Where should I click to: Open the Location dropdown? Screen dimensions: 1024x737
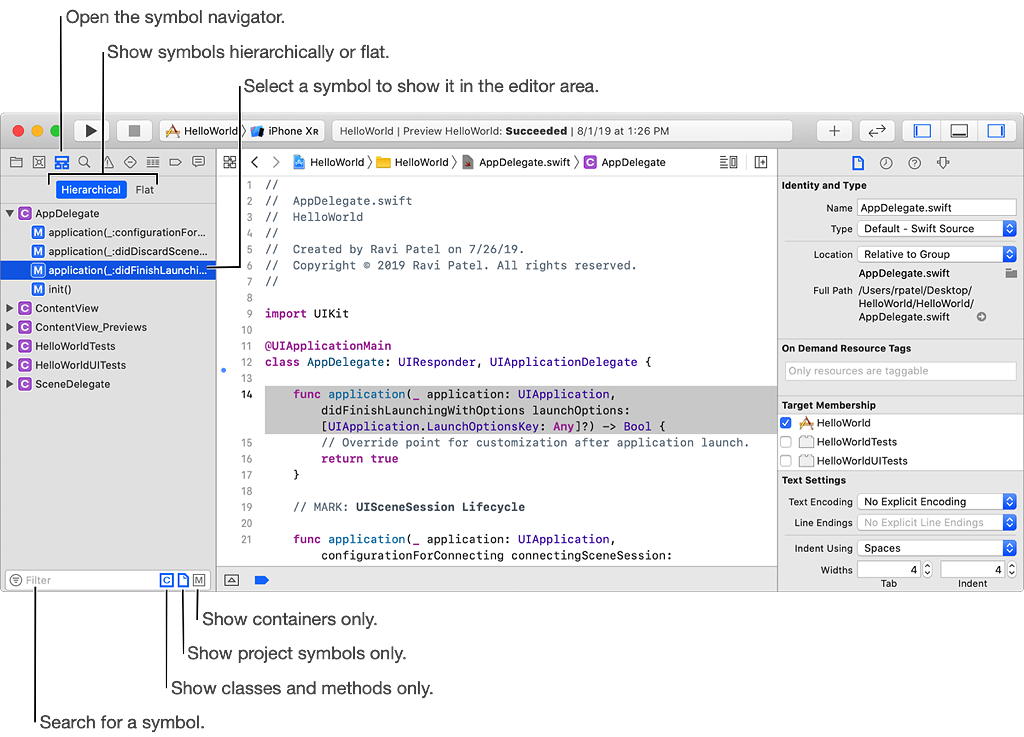pos(936,254)
